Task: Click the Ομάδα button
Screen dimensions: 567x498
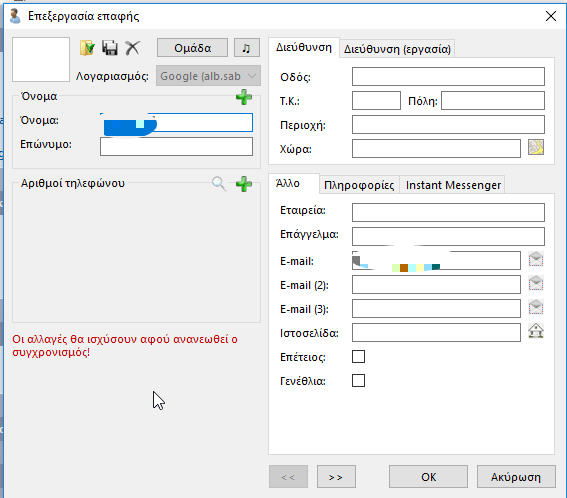Action: point(192,48)
